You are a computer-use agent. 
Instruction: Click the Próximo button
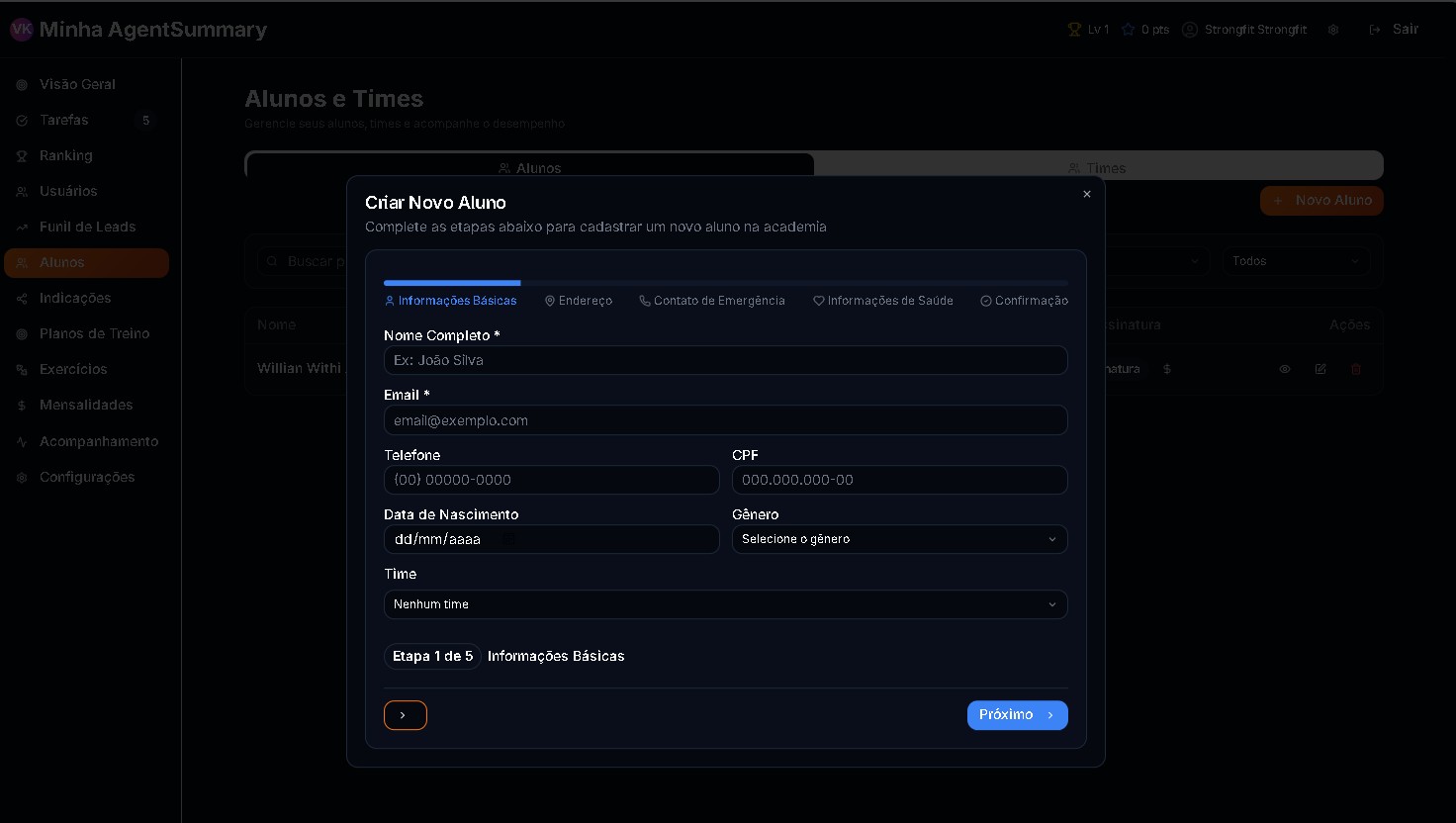[1017, 715]
